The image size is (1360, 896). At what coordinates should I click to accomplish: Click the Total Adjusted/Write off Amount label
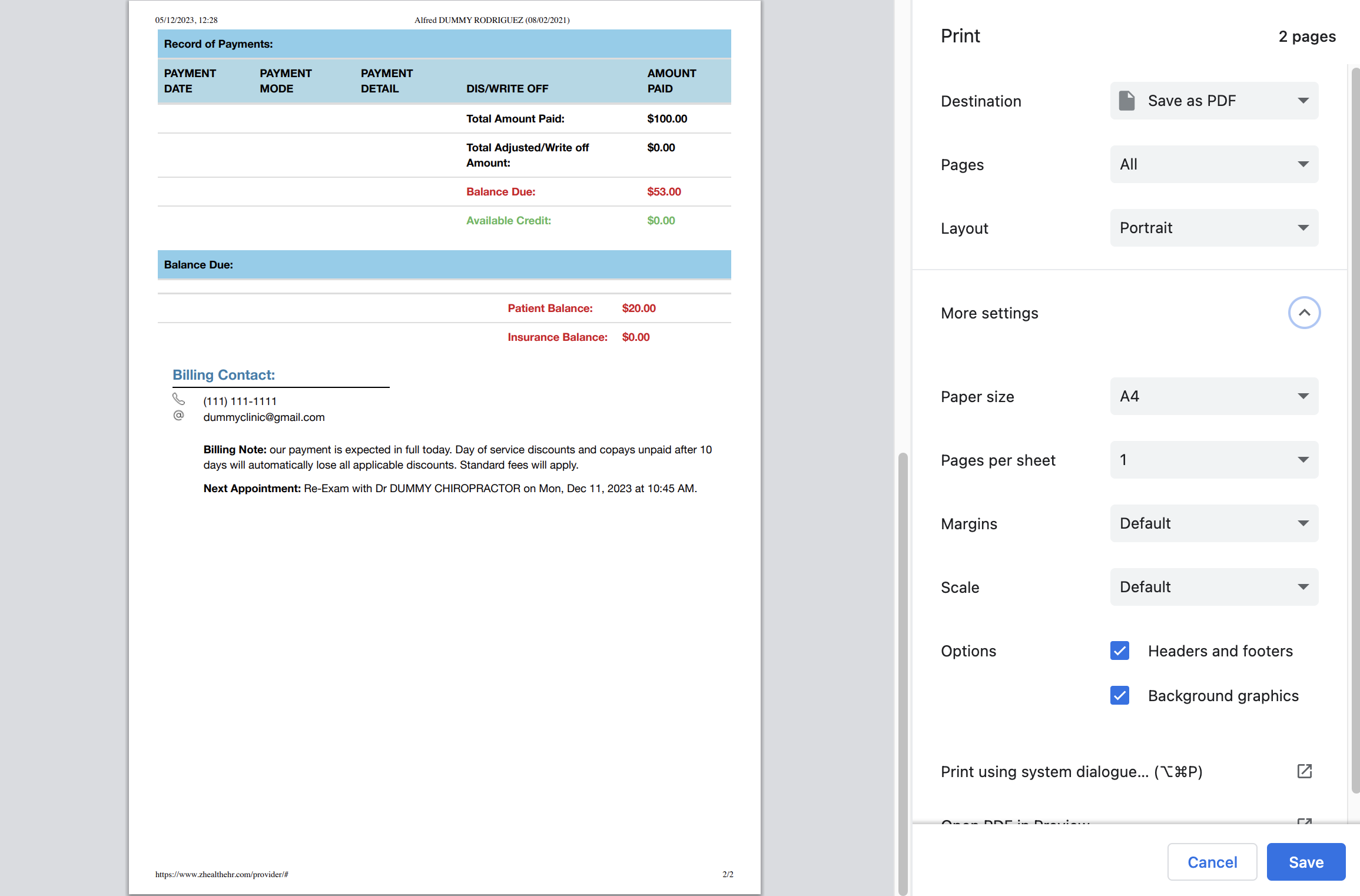click(x=528, y=155)
